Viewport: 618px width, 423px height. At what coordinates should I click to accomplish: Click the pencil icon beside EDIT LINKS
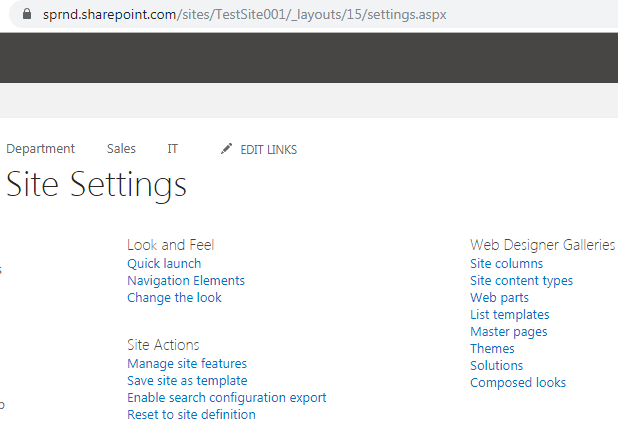(x=226, y=149)
